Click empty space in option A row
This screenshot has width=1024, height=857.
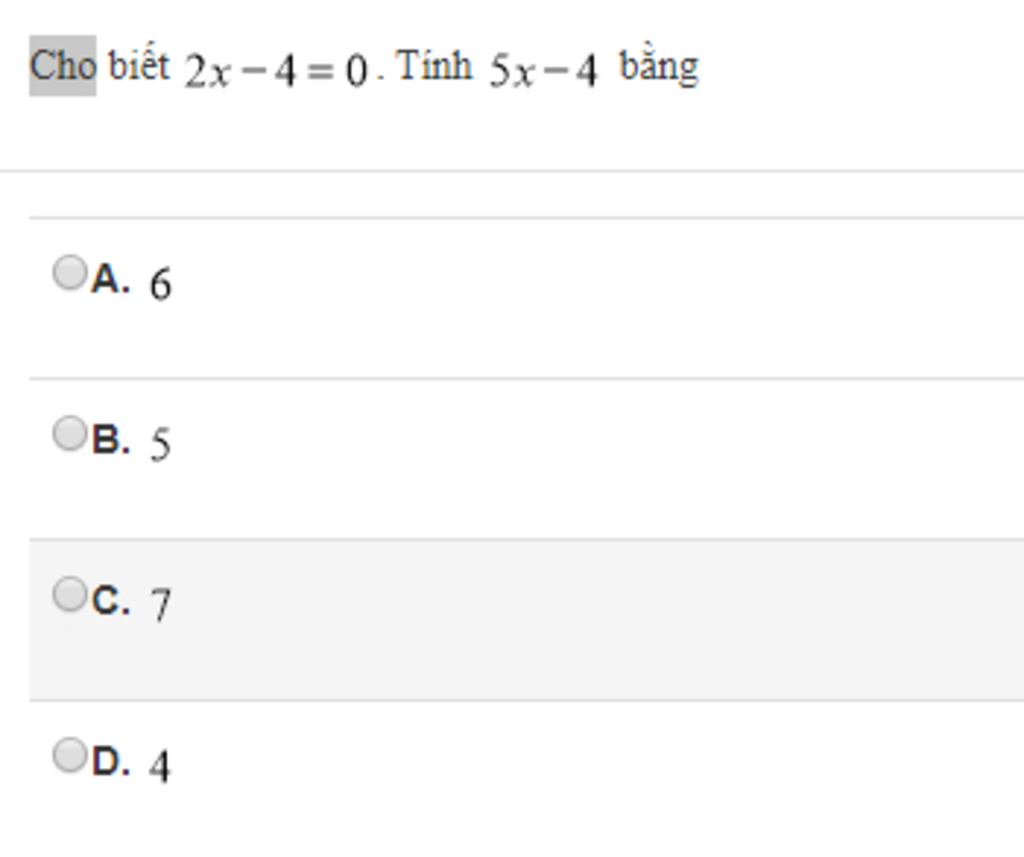(600, 298)
